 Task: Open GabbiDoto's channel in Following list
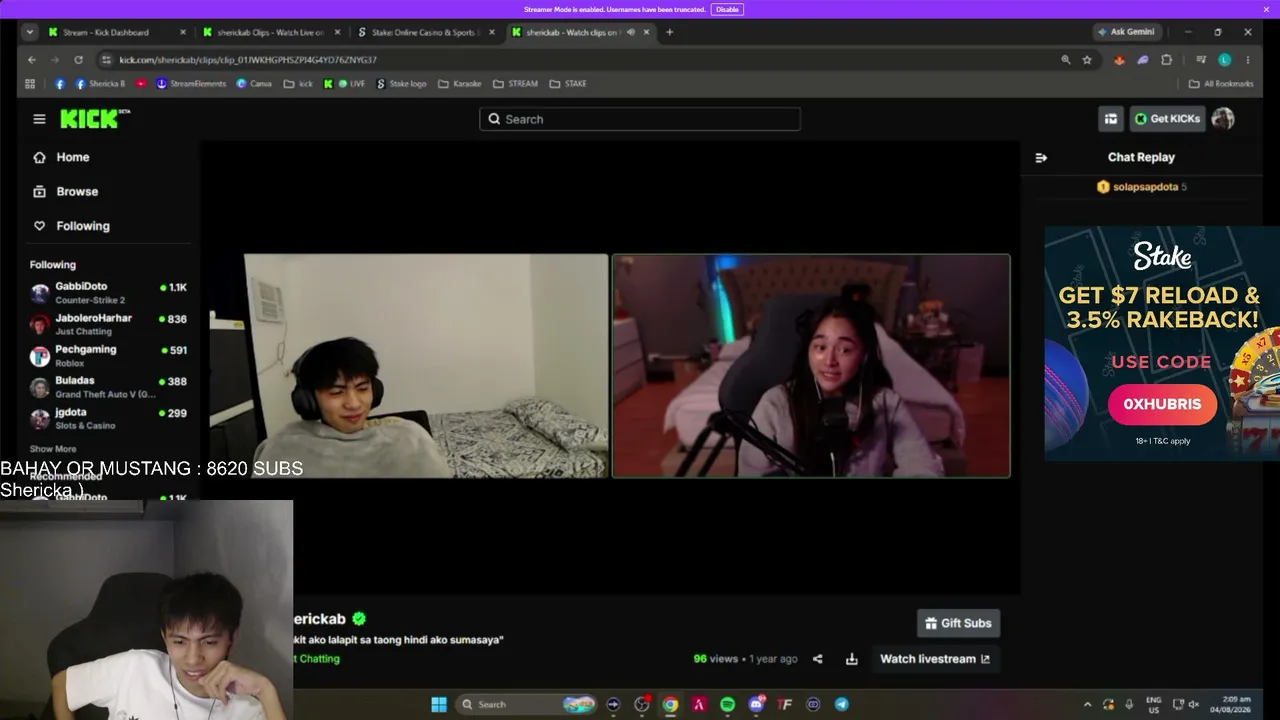coord(108,293)
